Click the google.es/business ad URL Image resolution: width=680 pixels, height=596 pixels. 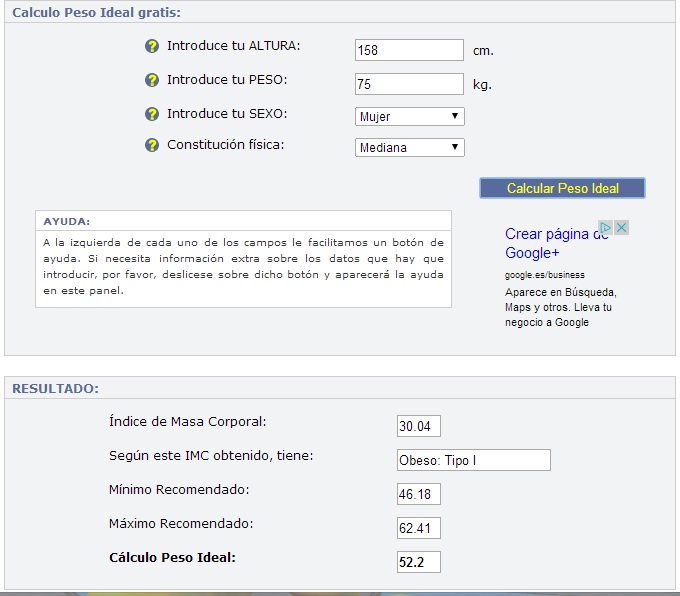pyautogui.click(x=545, y=275)
